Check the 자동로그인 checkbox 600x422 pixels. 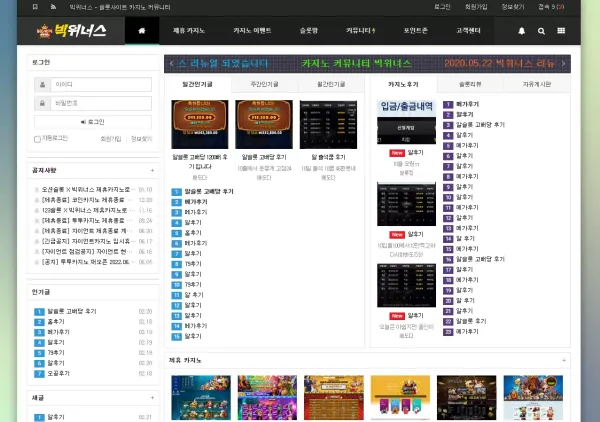37,139
